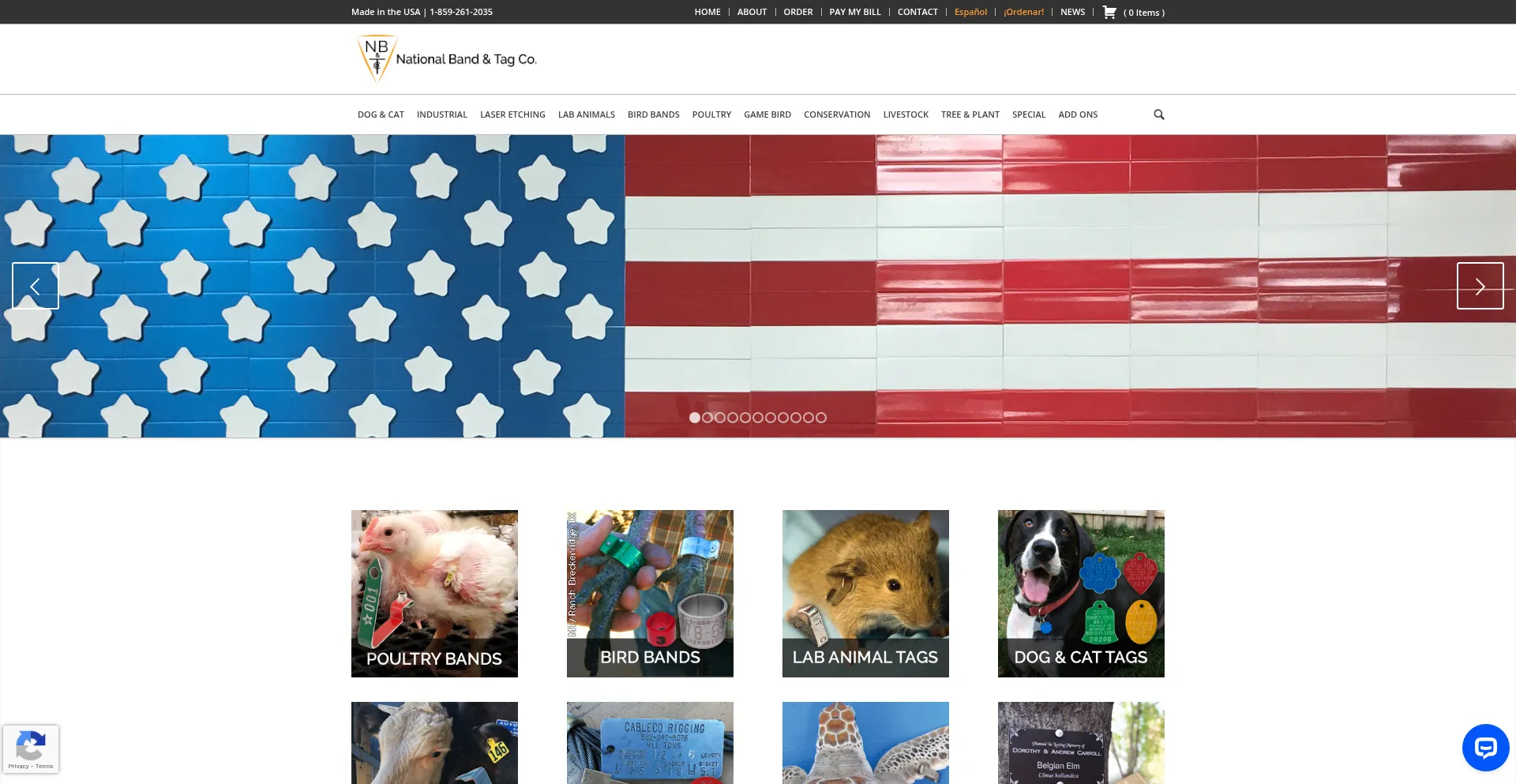1516x784 pixels.
Task: Open the Belgian Elm plaque tile
Action: (1081, 743)
